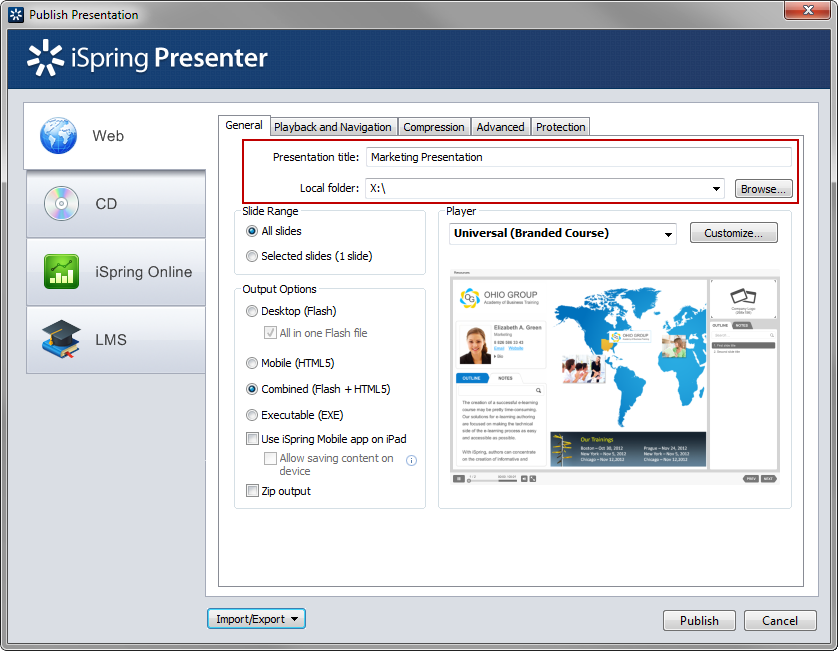This screenshot has height=651, width=838.
Task: Click the Local folder path field
Action: point(545,189)
